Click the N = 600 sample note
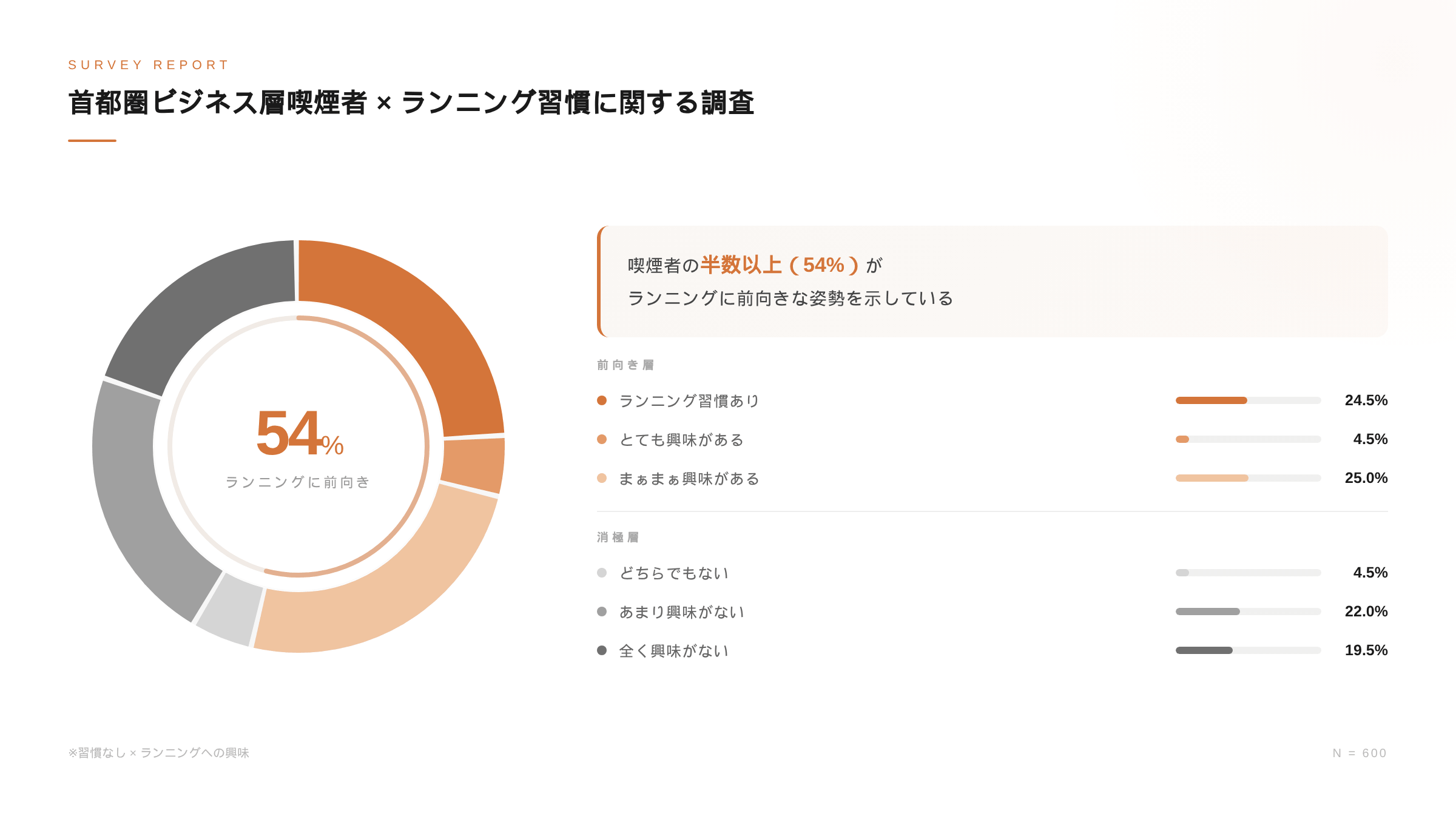The image size is (1456, 819). click(1359, 753)
